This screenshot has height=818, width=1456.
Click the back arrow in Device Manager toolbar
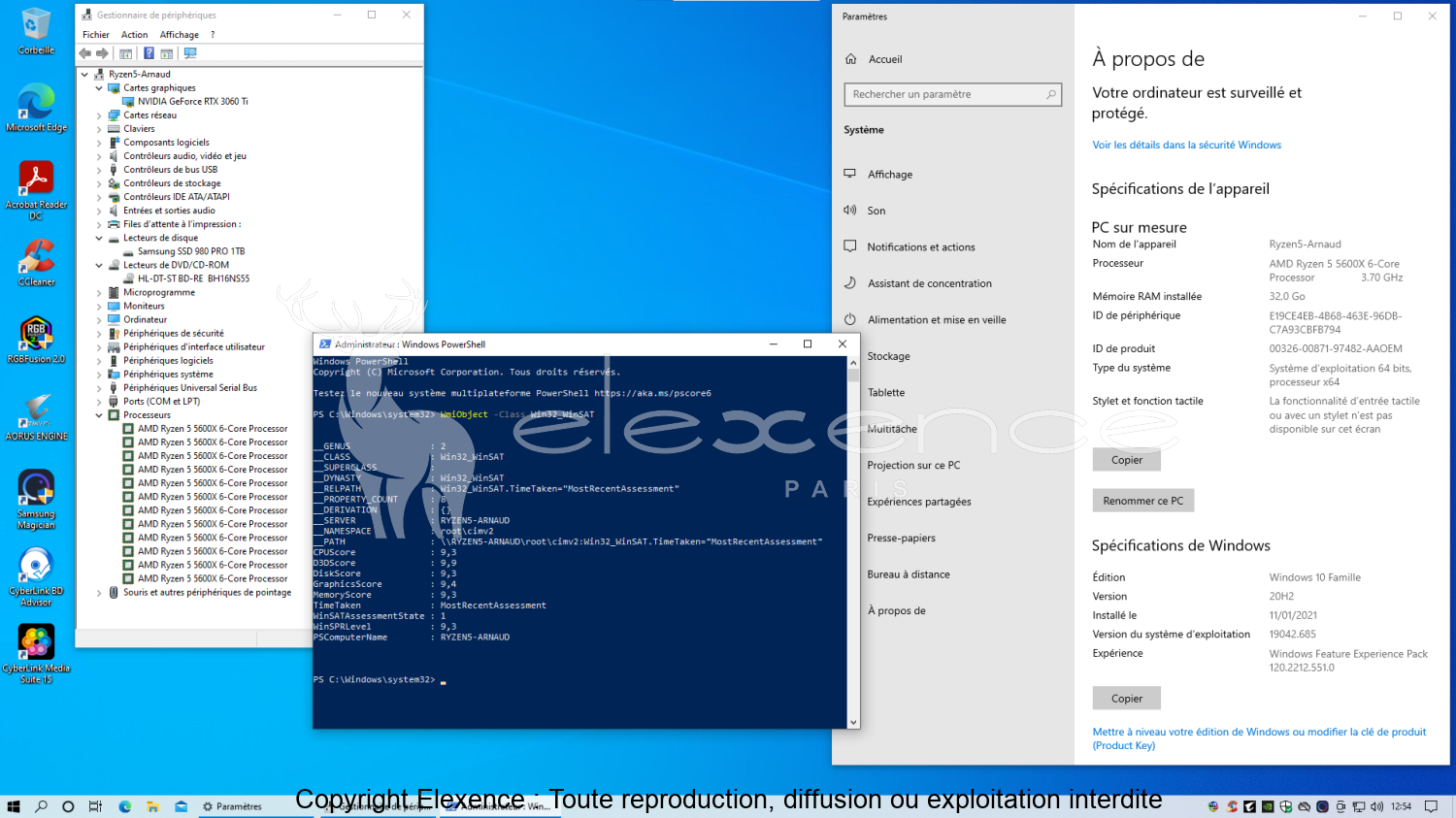tap(85, 53)
